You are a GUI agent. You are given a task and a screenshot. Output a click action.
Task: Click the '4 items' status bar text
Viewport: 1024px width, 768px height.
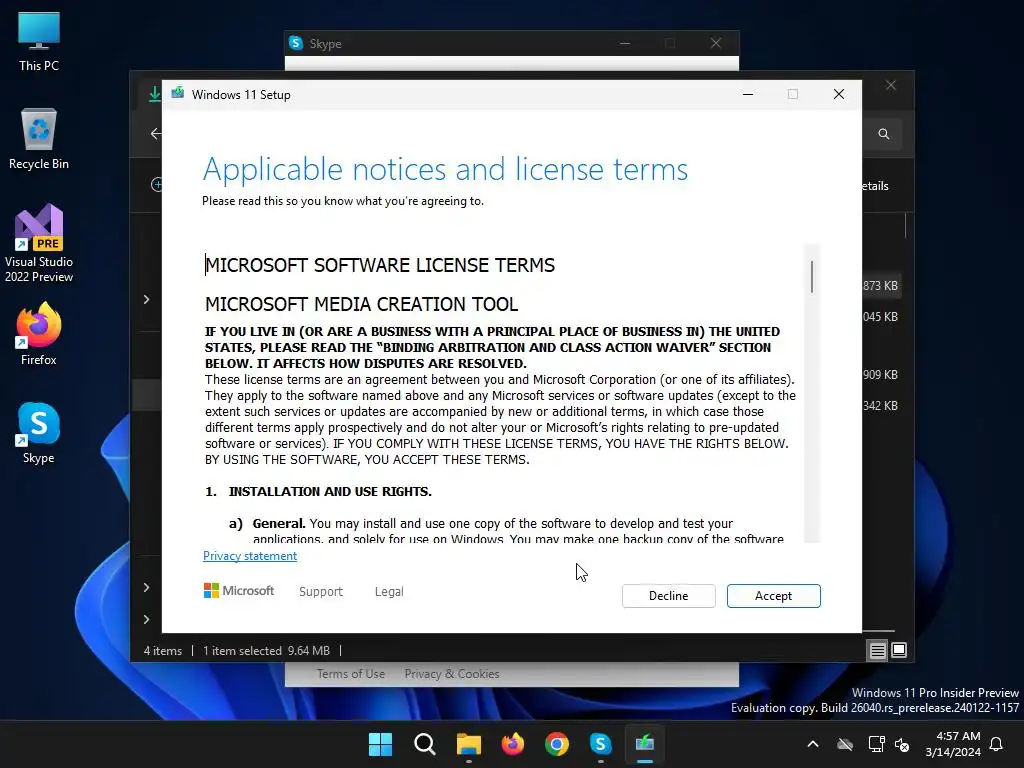pyautogui.click(x=163, y=651)
